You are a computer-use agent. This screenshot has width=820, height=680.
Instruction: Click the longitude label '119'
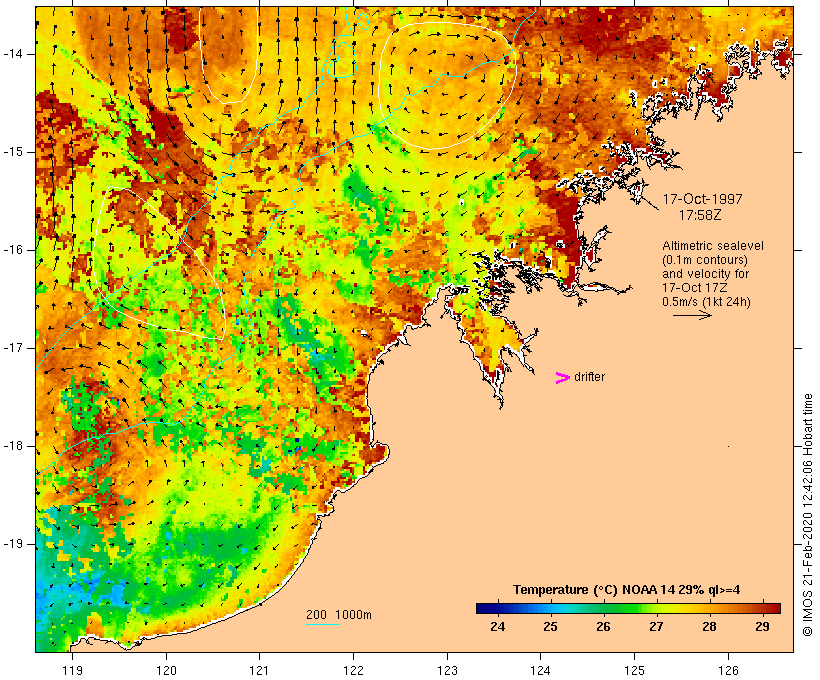(x=72, y=670)
